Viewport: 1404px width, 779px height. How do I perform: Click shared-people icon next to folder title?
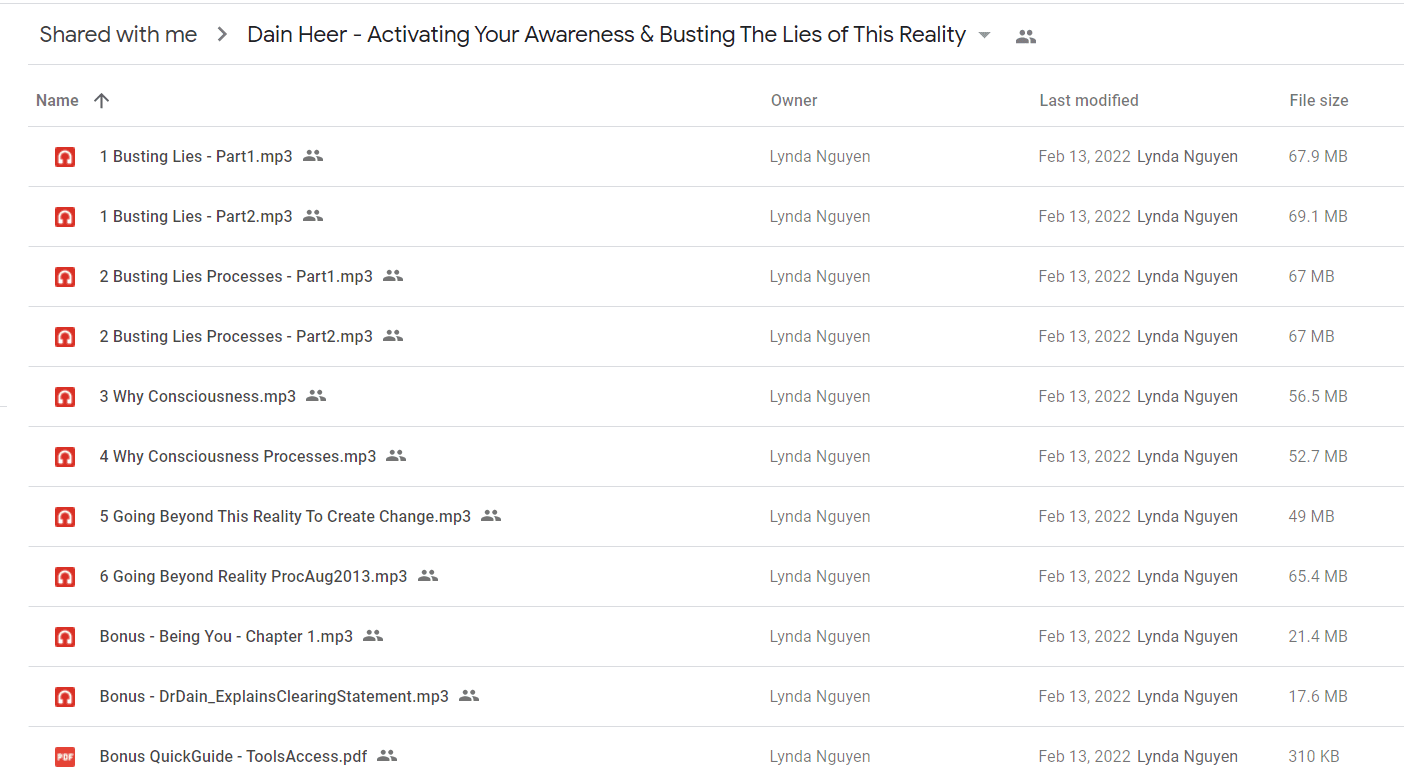tap(1026, 37)
